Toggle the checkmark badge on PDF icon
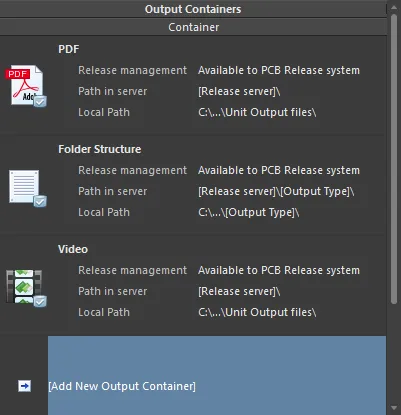The width and height of the screenshot is (401, 415). pyautogui.click(x=40, y=101)
